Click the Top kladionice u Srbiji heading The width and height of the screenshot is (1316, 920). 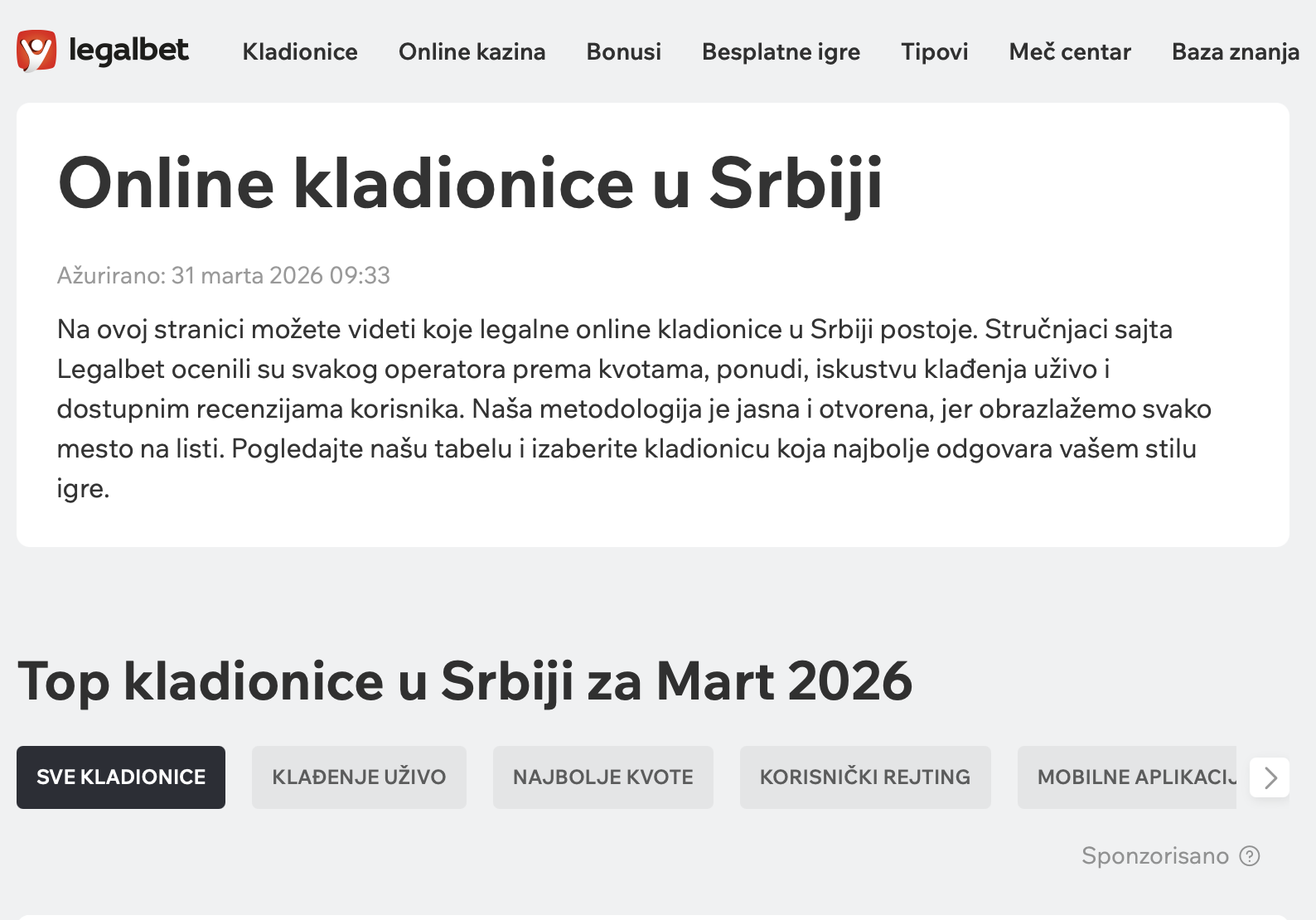[x=464, y=681]
